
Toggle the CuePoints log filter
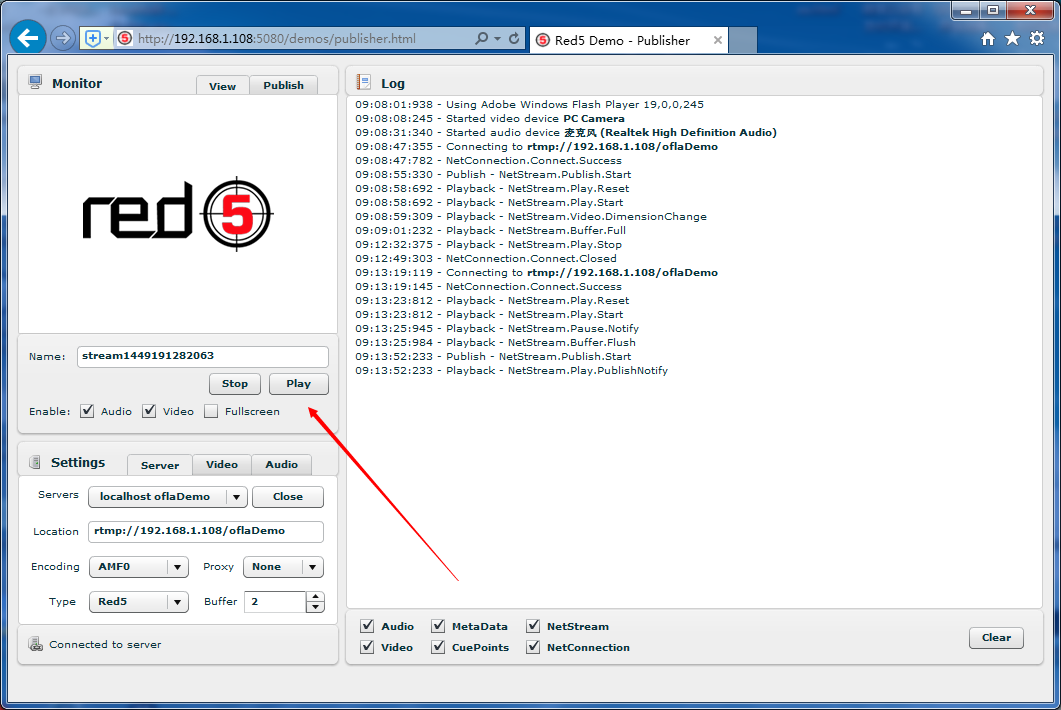tap(438, 647)
